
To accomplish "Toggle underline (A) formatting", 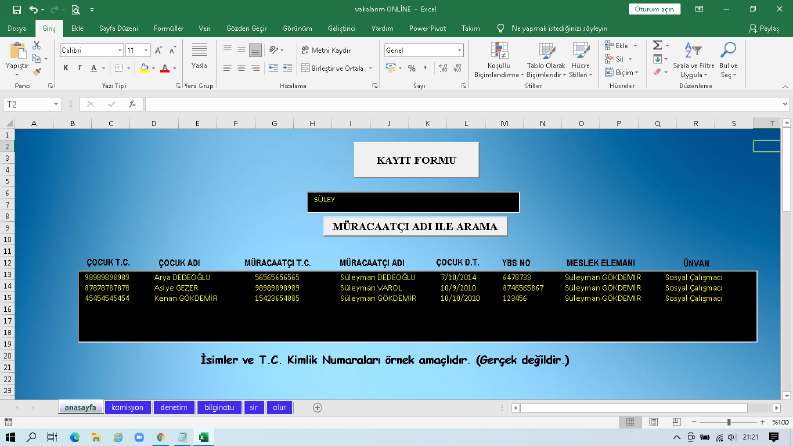I will [94, 68].
